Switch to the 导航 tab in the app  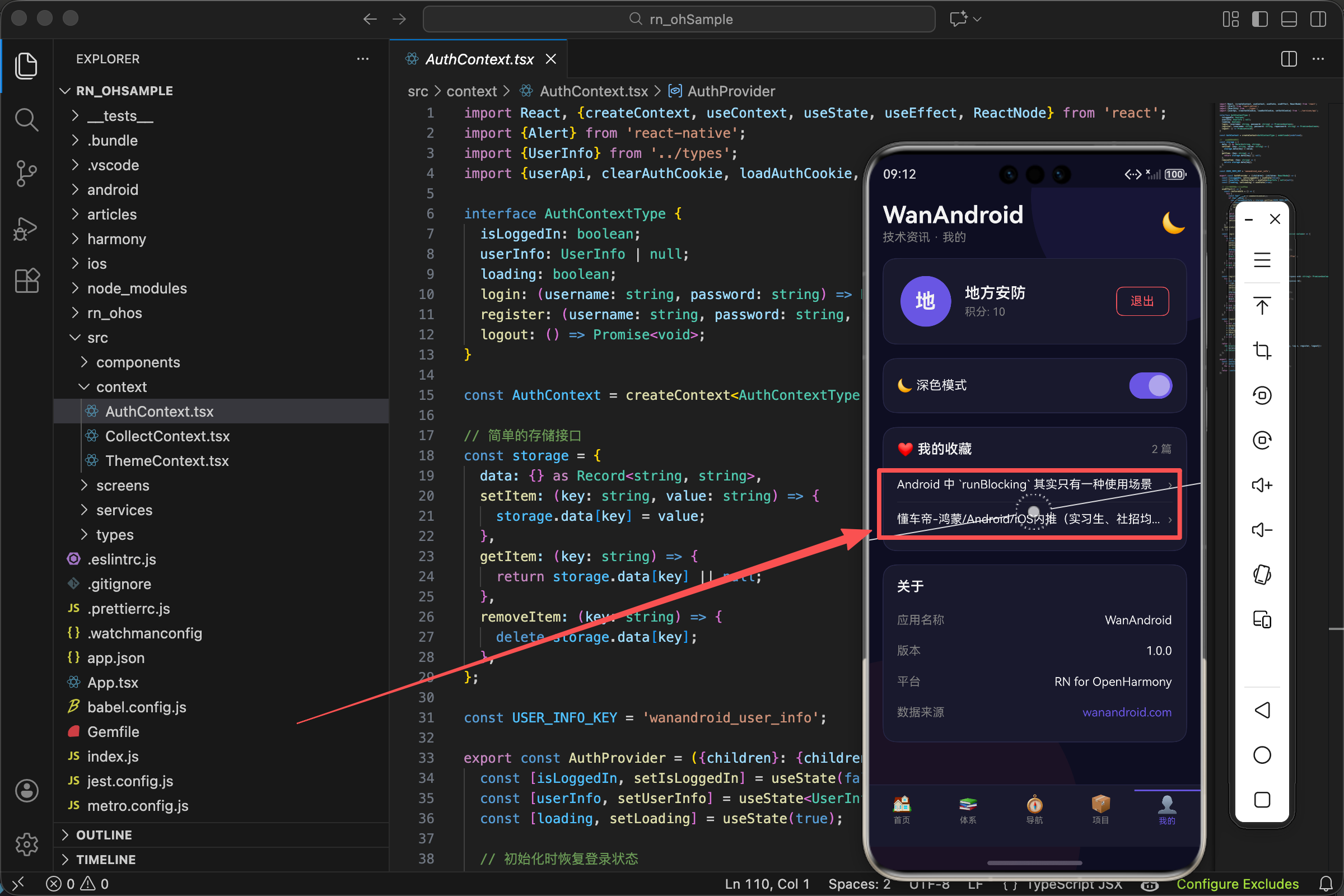coord(1034,810)
